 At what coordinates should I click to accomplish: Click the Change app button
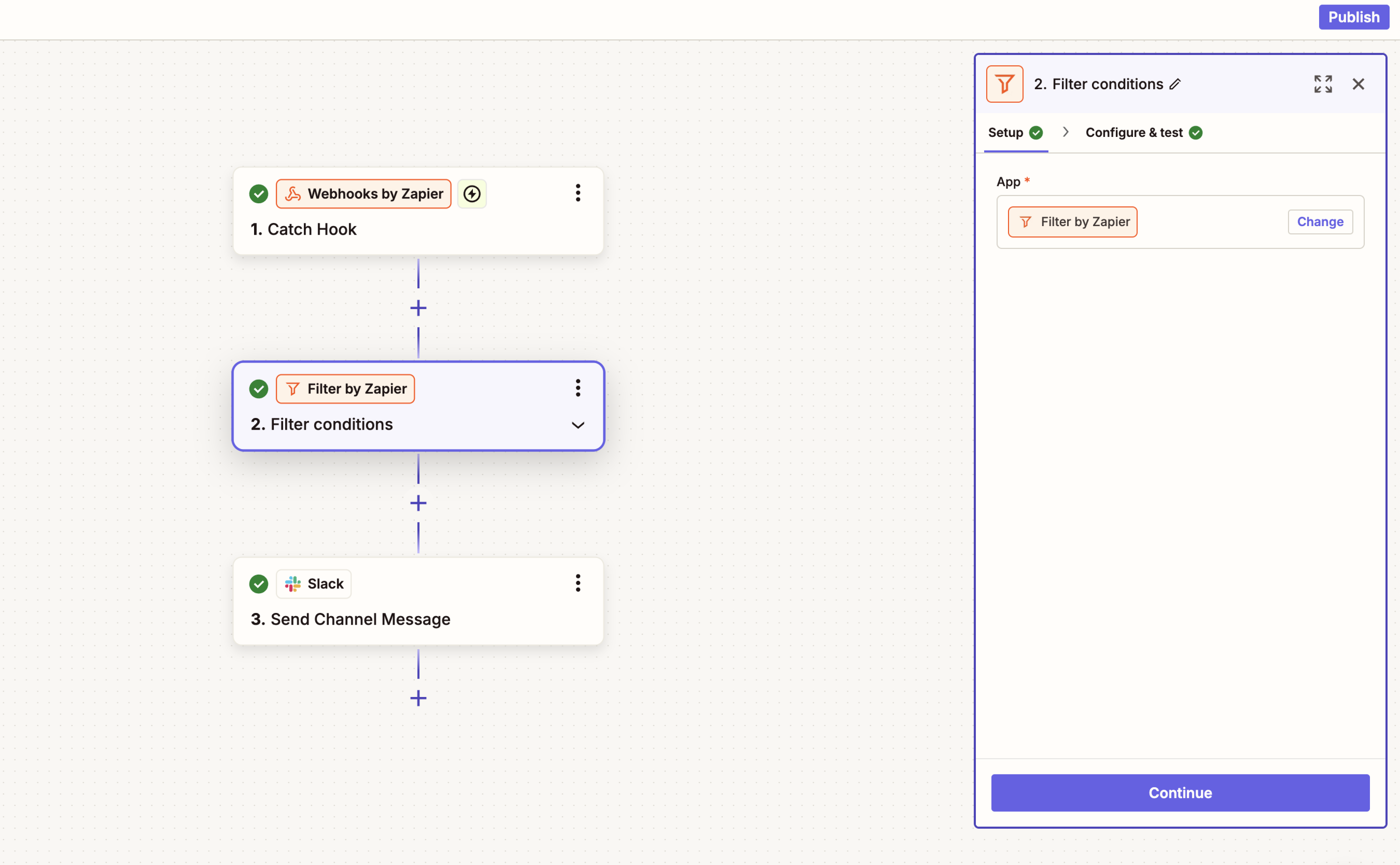(1319, 222)
